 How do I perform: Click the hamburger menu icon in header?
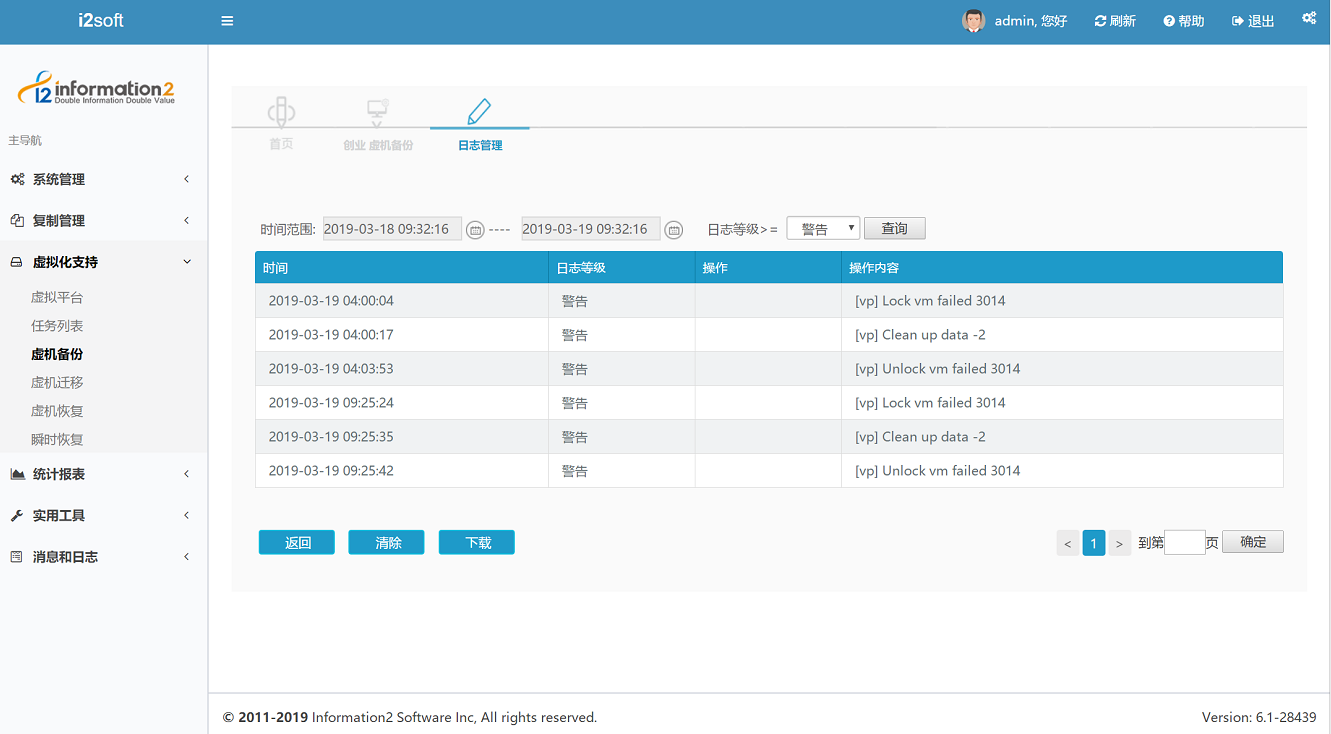[x=227, y=21]
